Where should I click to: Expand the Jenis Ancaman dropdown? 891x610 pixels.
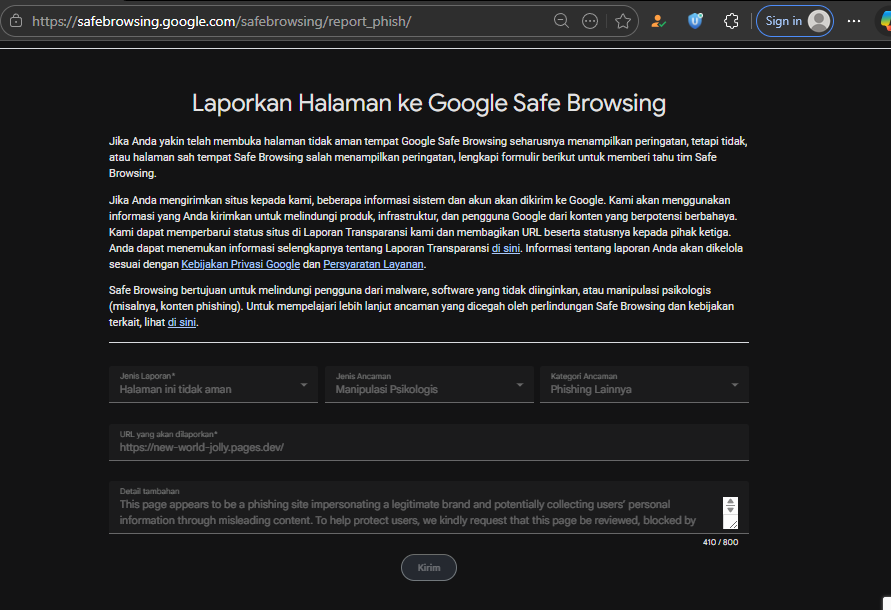[429, 384]
